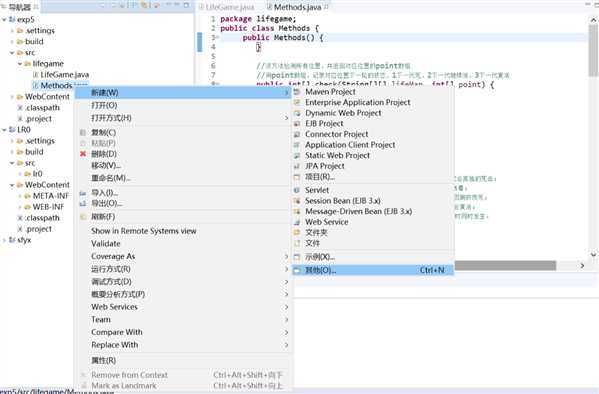Screen dimensions: 599x394
Task: Click the Session Bean (EJB 3.x) icon
Action: click(x=297, y=201)
